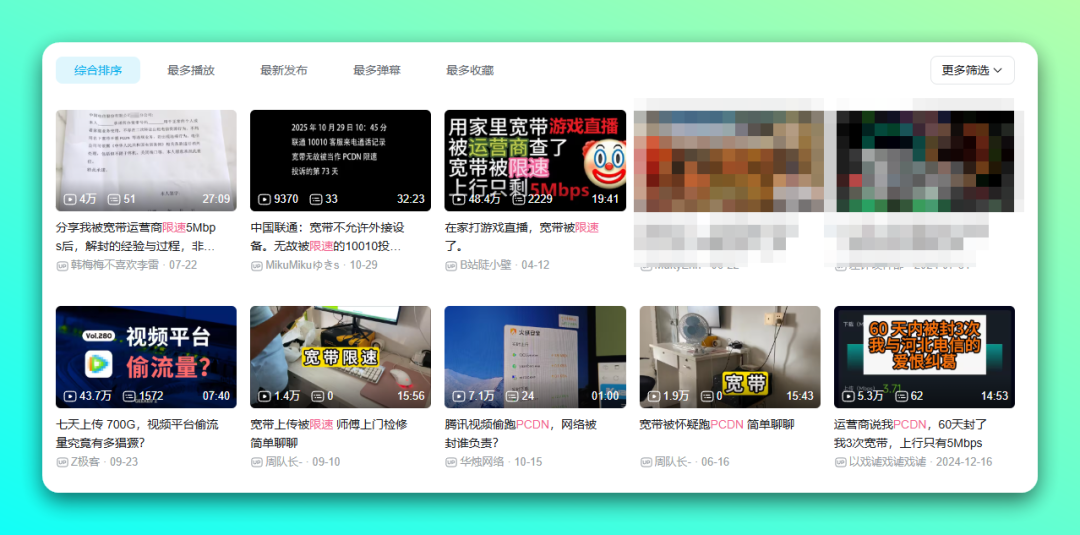
Task: Open the 宽带 fan-room thumbnail lasting 15:43
Action: 730,357
